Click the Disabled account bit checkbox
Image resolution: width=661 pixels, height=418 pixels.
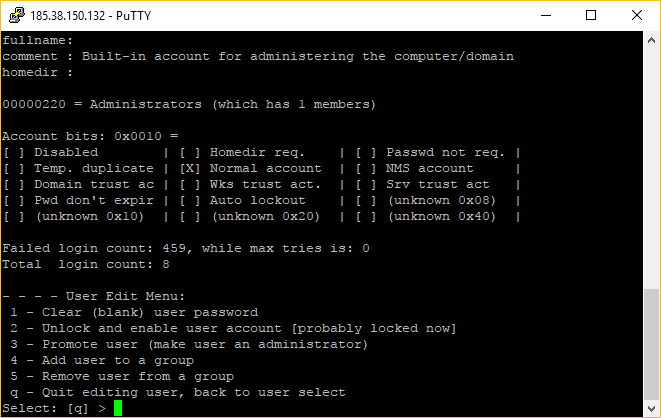pyautogui.click(x=14, y=153)
